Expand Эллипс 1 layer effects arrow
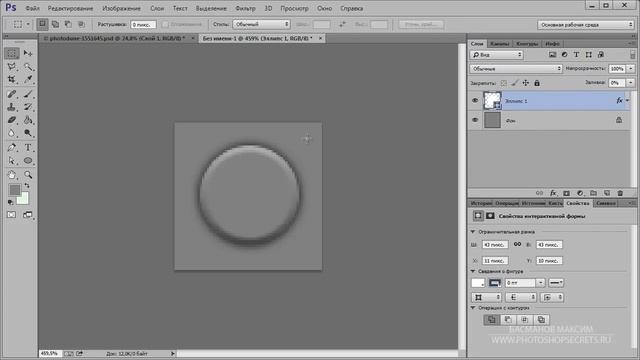The width and height of the screenshot is (640, 360). [627, 100]
